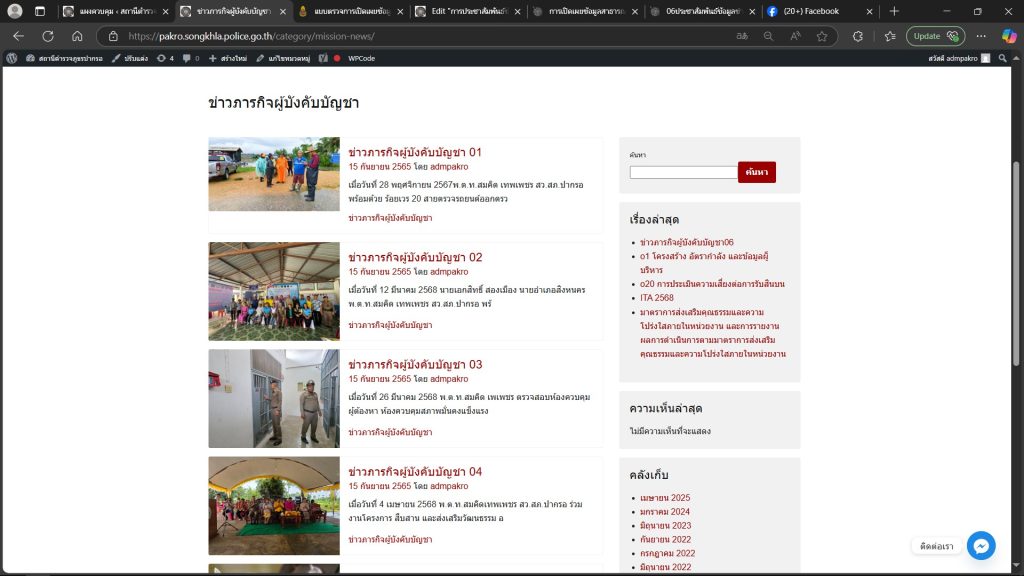
Task: Open article ข่าวภารกิจผู้บังคับบัญชา 02 title
Action: tap(415, 257)
